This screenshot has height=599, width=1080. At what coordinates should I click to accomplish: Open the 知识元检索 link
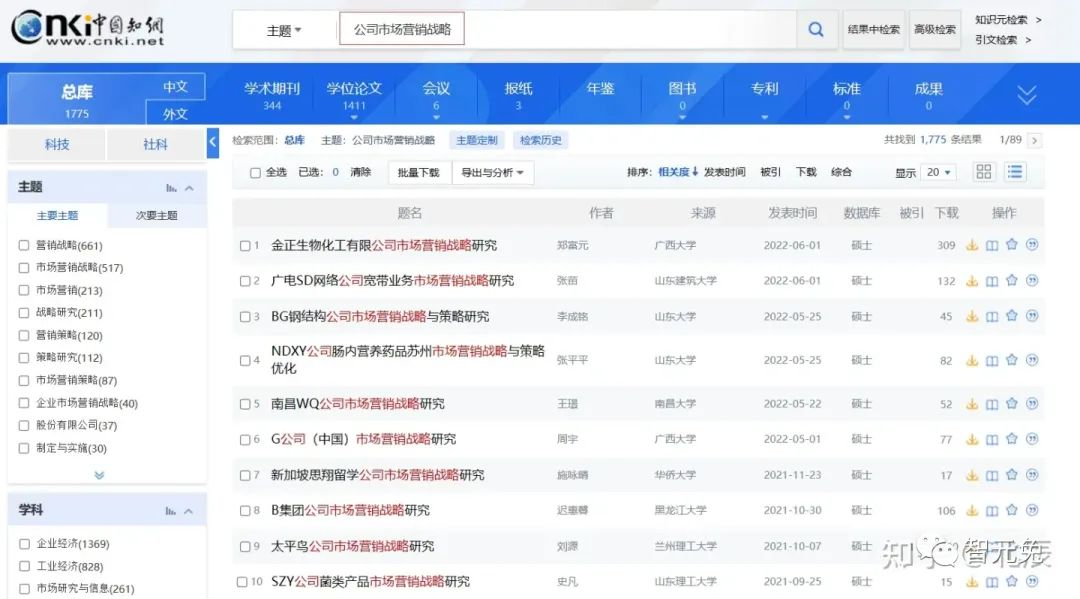[x=1001, y=20]
